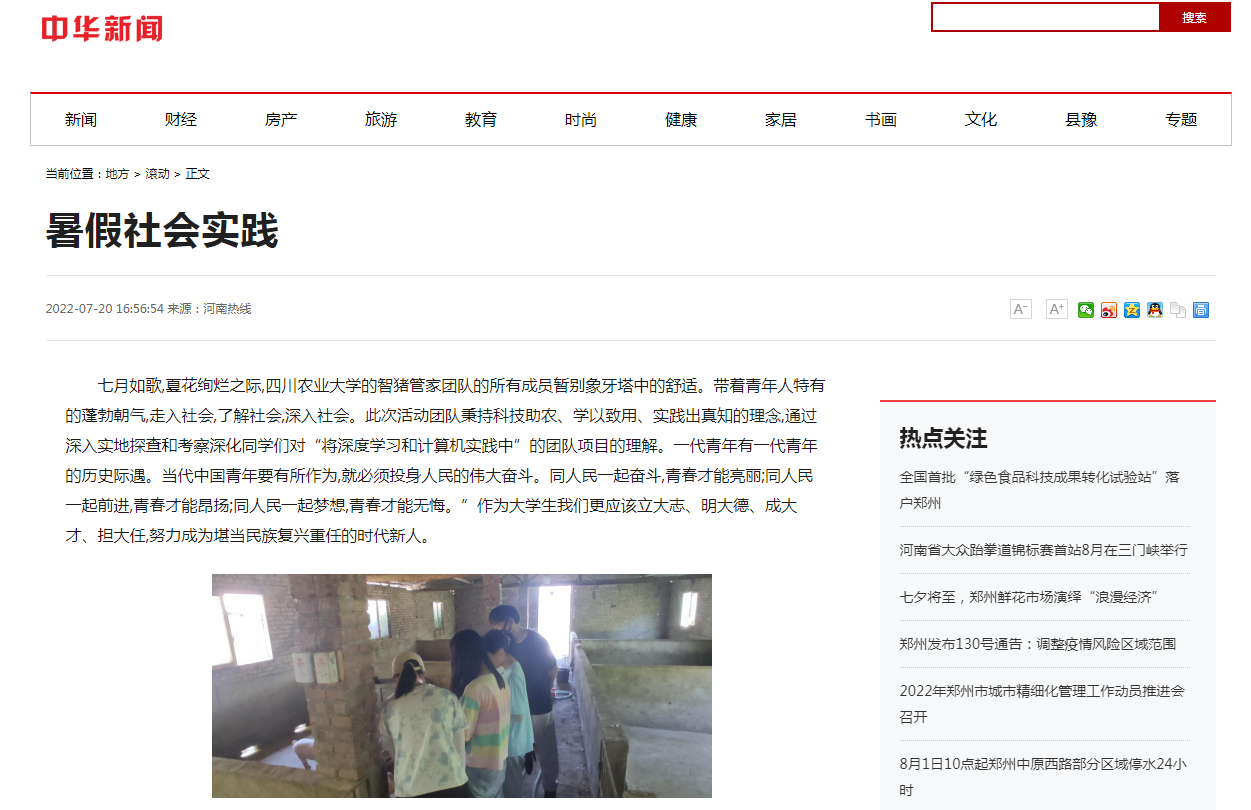Increase article font size with A+ icon
This screenshot has height=810, width=1251.
pos(1056,309)
